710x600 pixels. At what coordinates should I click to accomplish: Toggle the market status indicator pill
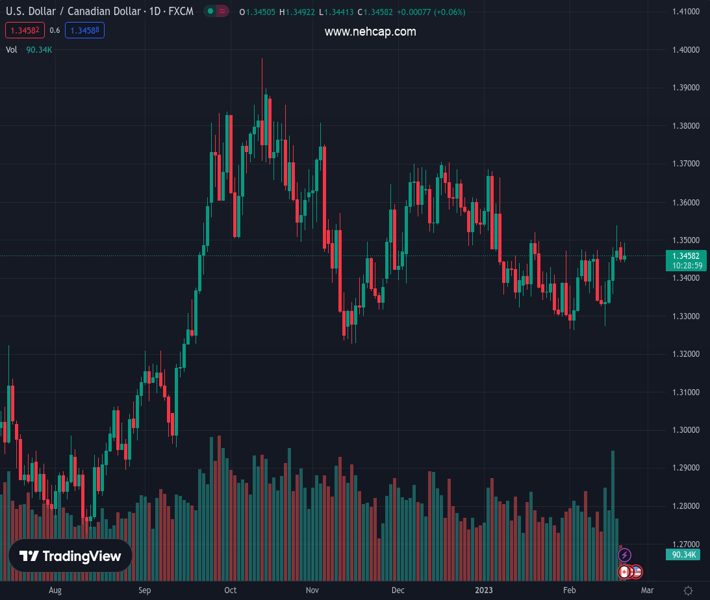point(215,11)
